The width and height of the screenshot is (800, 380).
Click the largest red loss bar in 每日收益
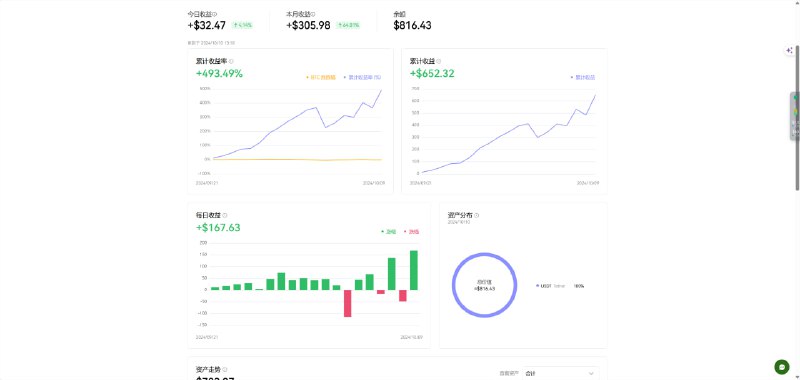pos(347,303)
